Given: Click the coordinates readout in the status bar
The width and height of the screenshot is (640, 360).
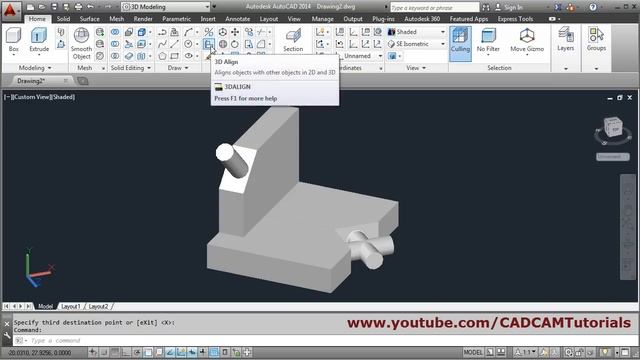Looking at the screenshot, I should (x=40, y=352).
